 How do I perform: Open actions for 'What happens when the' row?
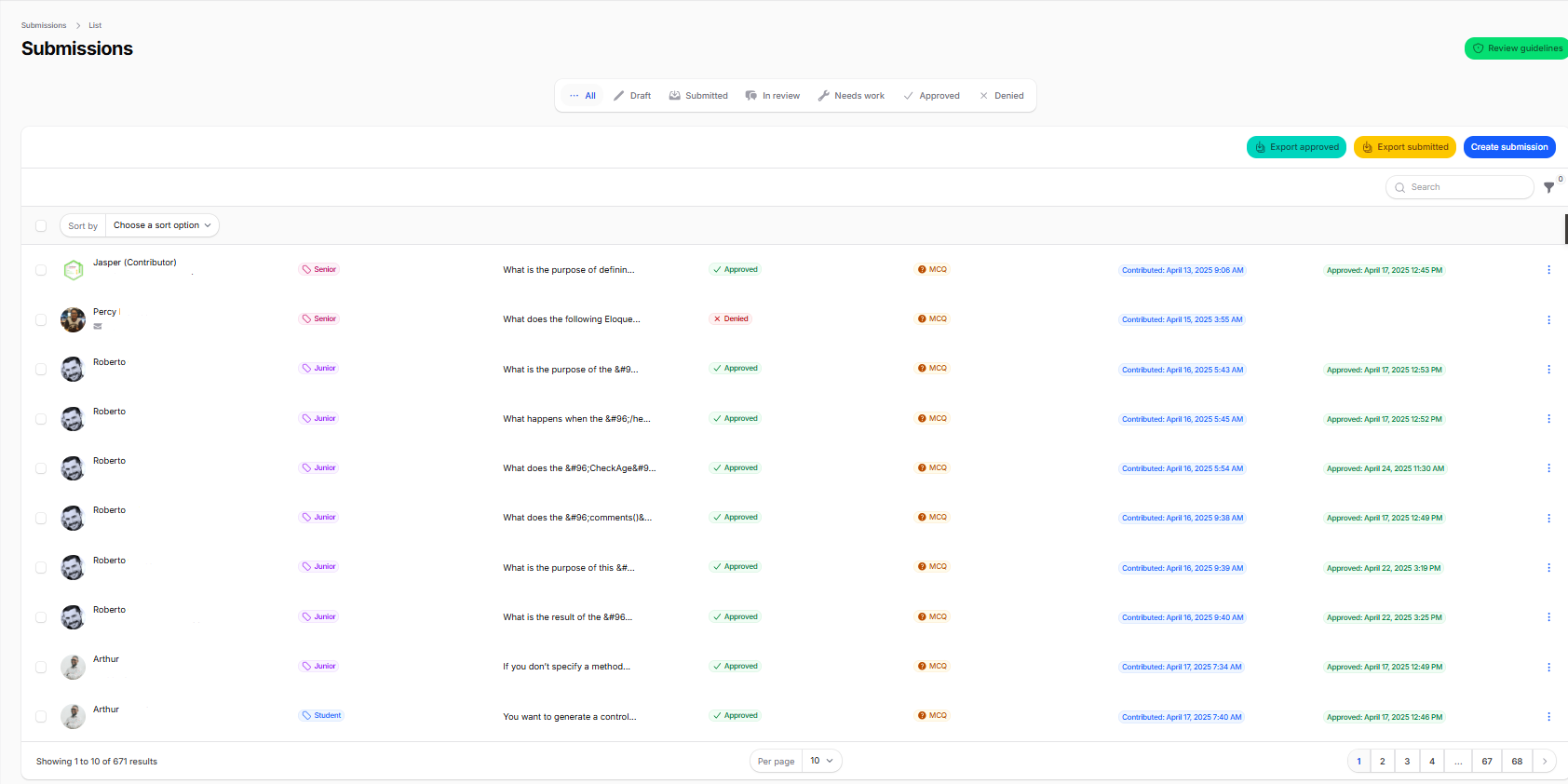pos(1548,419)
